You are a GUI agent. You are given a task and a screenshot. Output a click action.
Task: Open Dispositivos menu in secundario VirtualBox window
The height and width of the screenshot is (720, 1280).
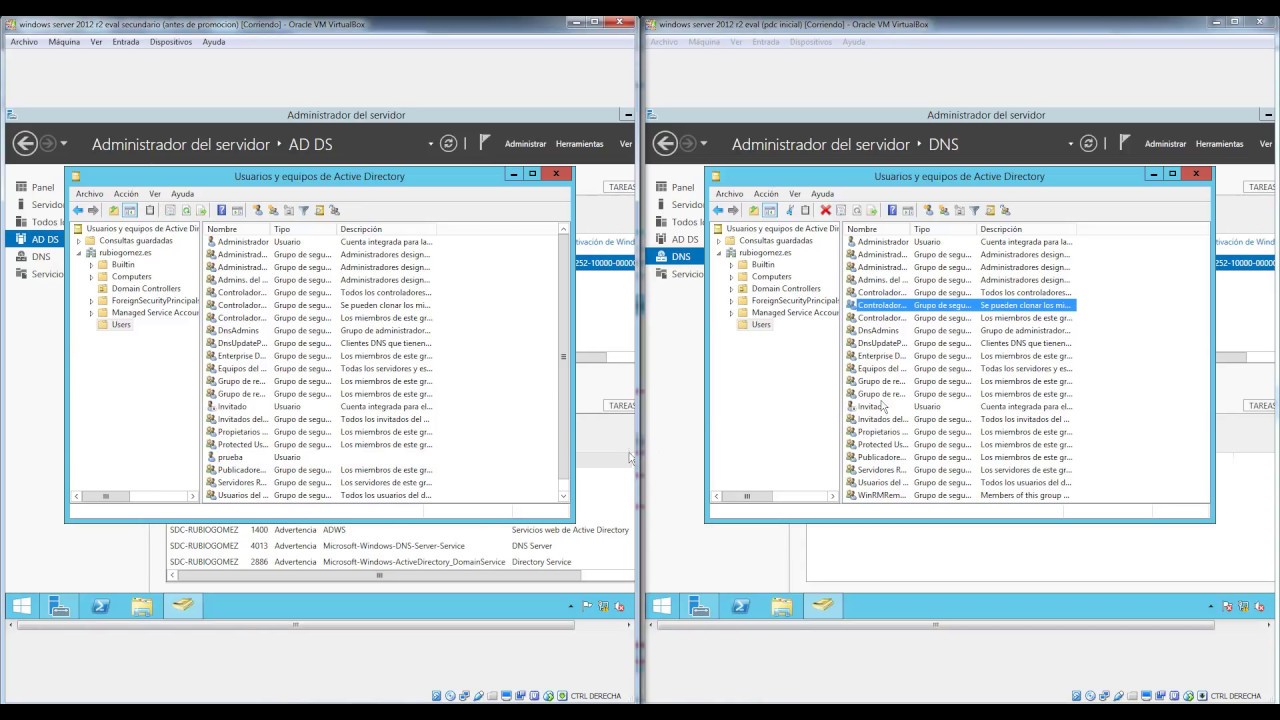tap(171, 42)
